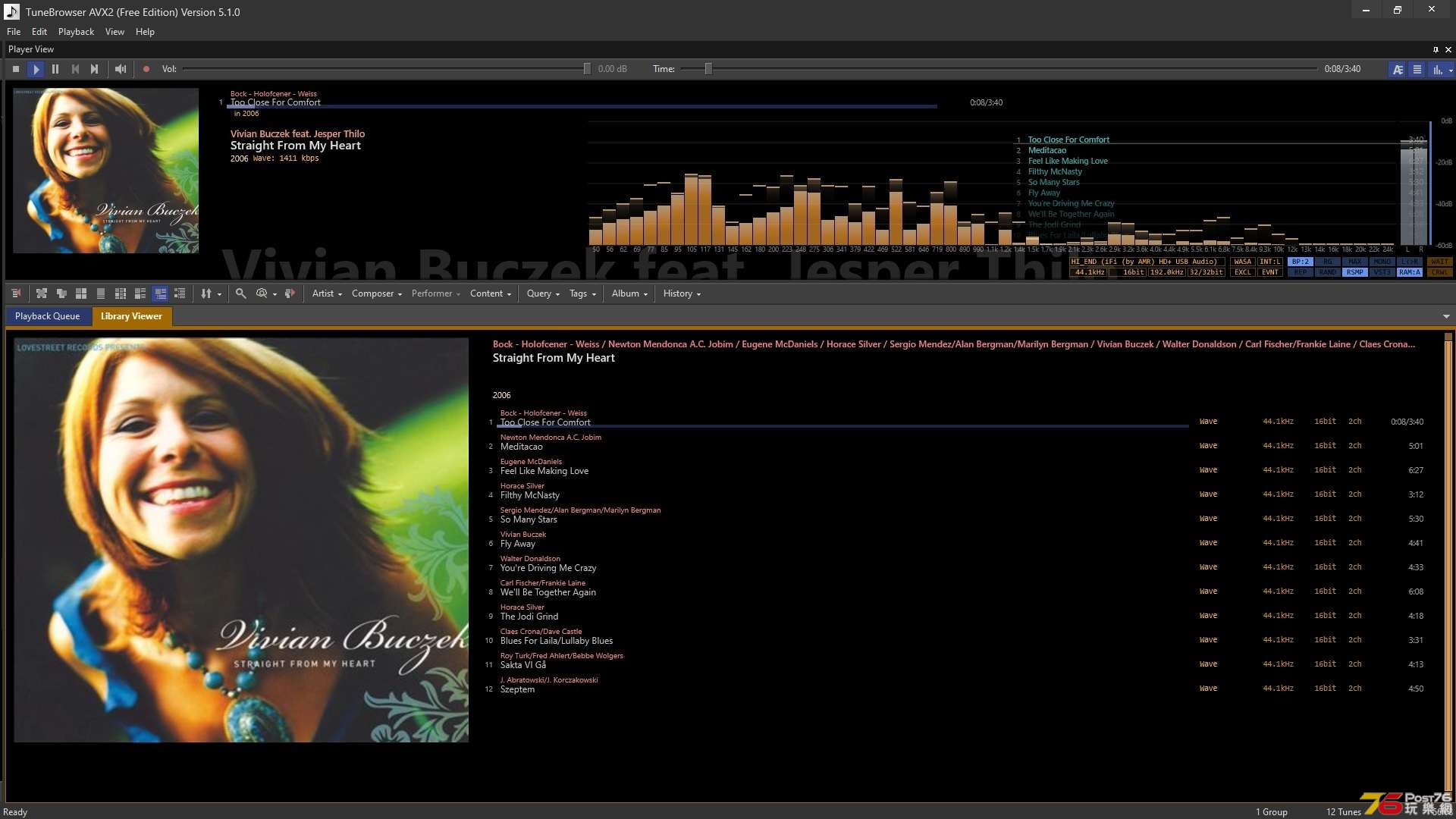The width and height of the screenshot is (1456, 819).
Task: Skip to the previous track
Action: coord(75,69)
